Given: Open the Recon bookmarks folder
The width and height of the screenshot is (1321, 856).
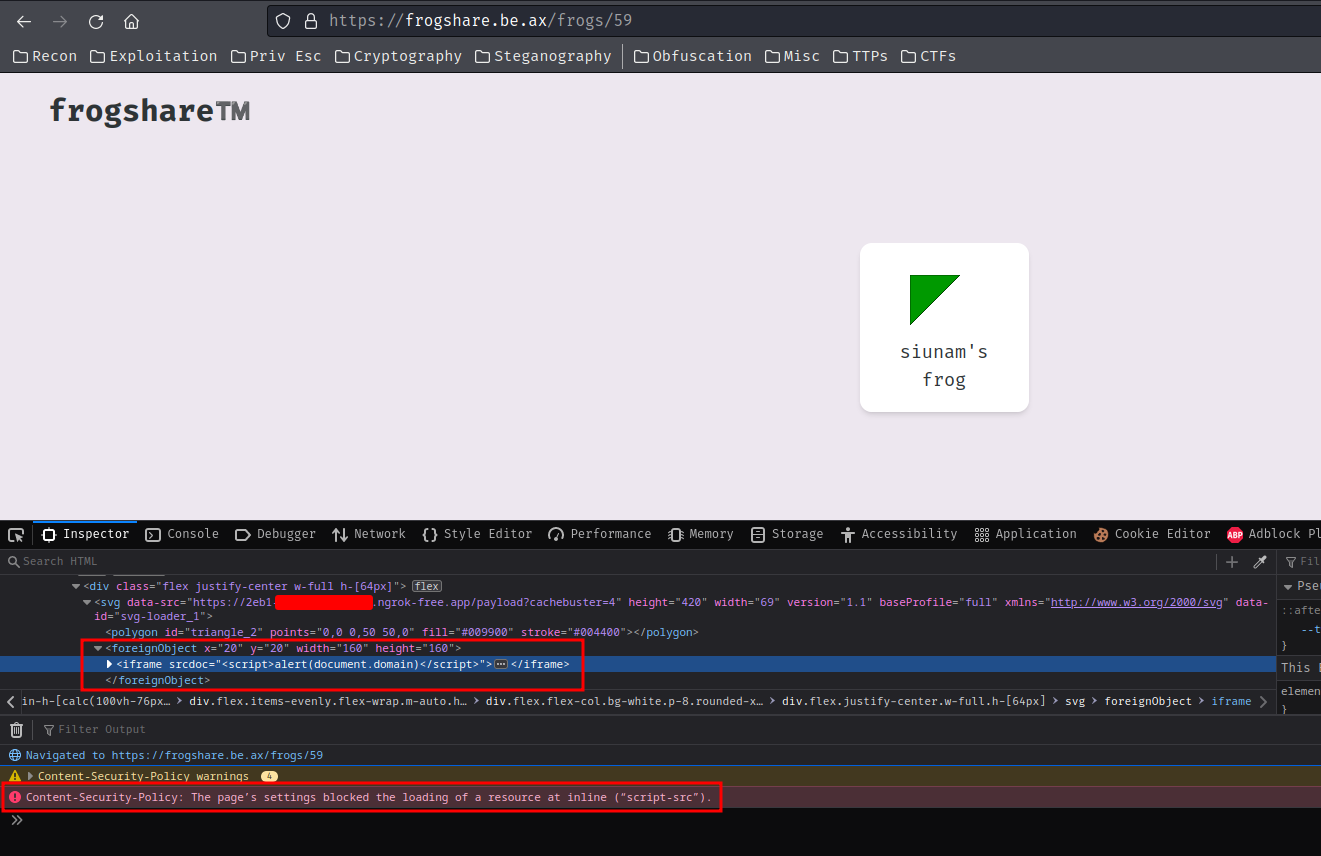Looking at the screenshot, I should click(45, 56).
